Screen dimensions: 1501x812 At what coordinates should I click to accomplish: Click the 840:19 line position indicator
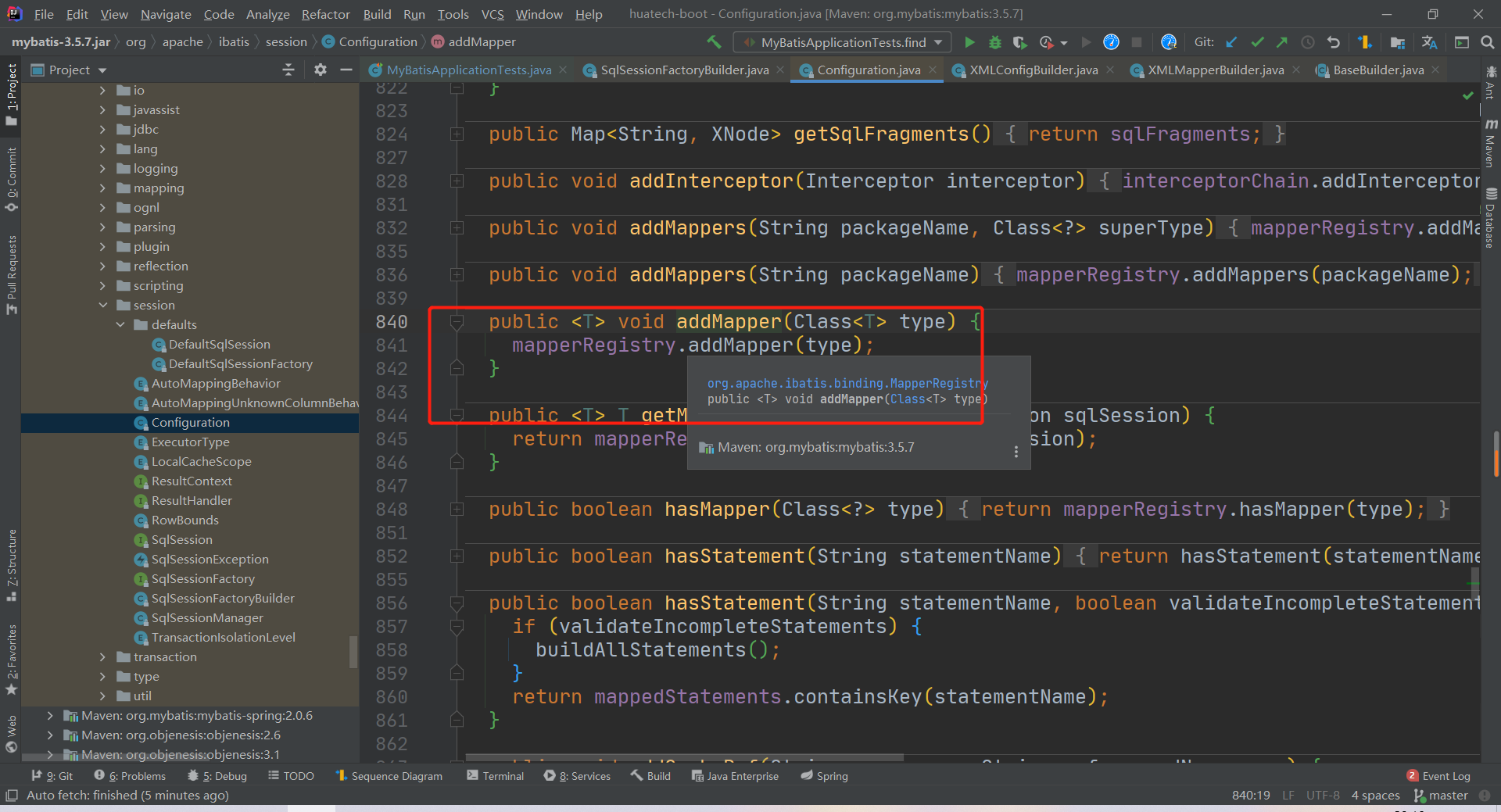pos(1251,796)
